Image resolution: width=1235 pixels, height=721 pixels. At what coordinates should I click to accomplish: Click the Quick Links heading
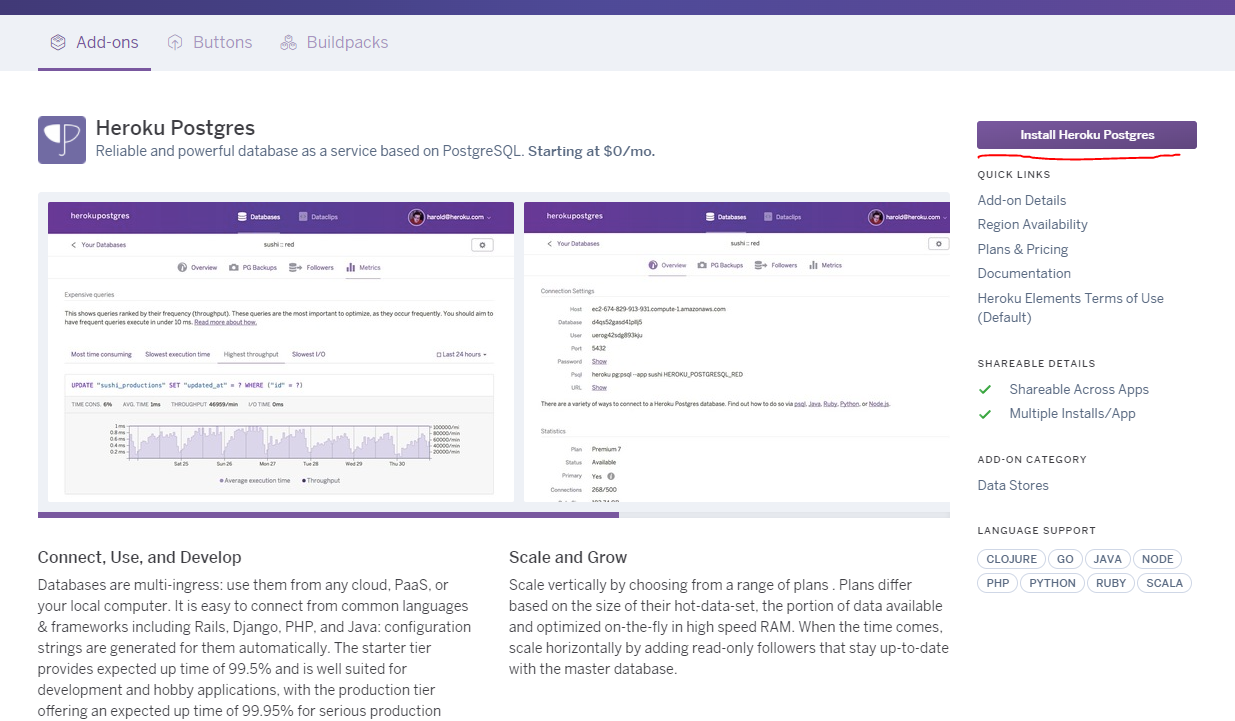coord(1014,175)
